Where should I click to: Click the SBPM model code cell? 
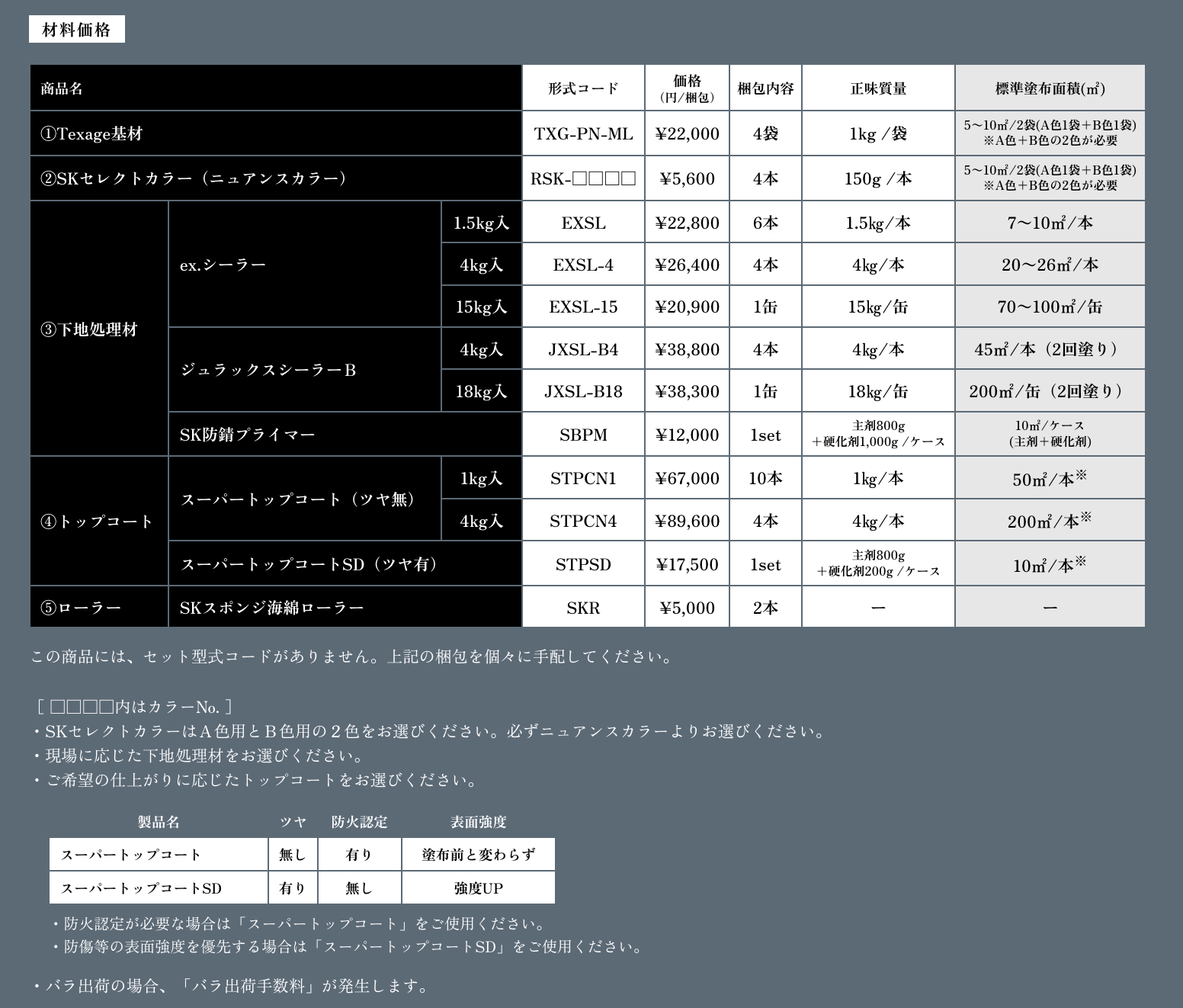click(x=583, y=435)
